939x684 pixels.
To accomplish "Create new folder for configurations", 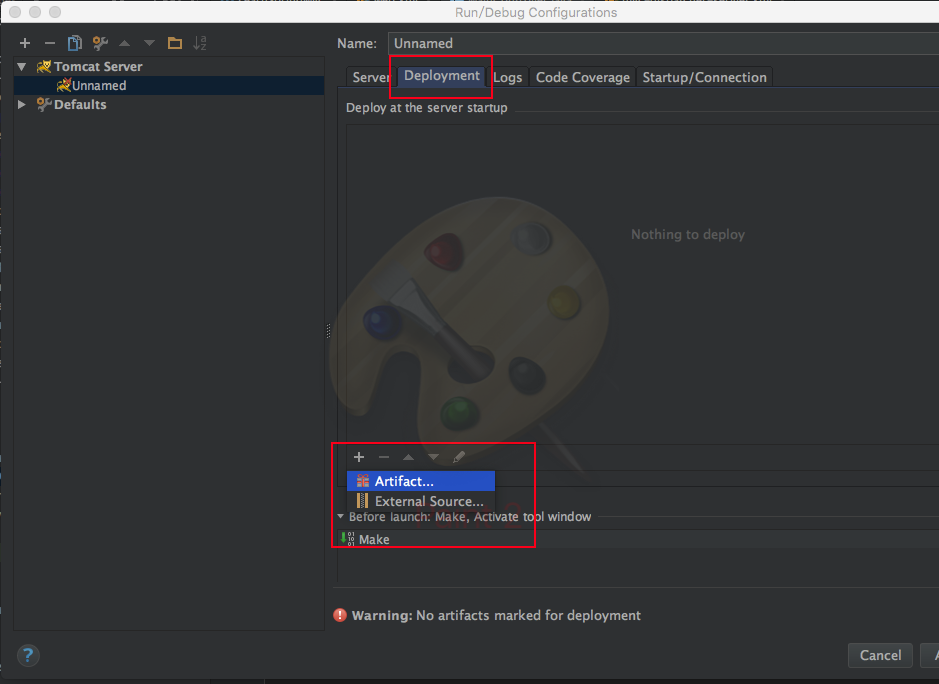I will [175, 43].
